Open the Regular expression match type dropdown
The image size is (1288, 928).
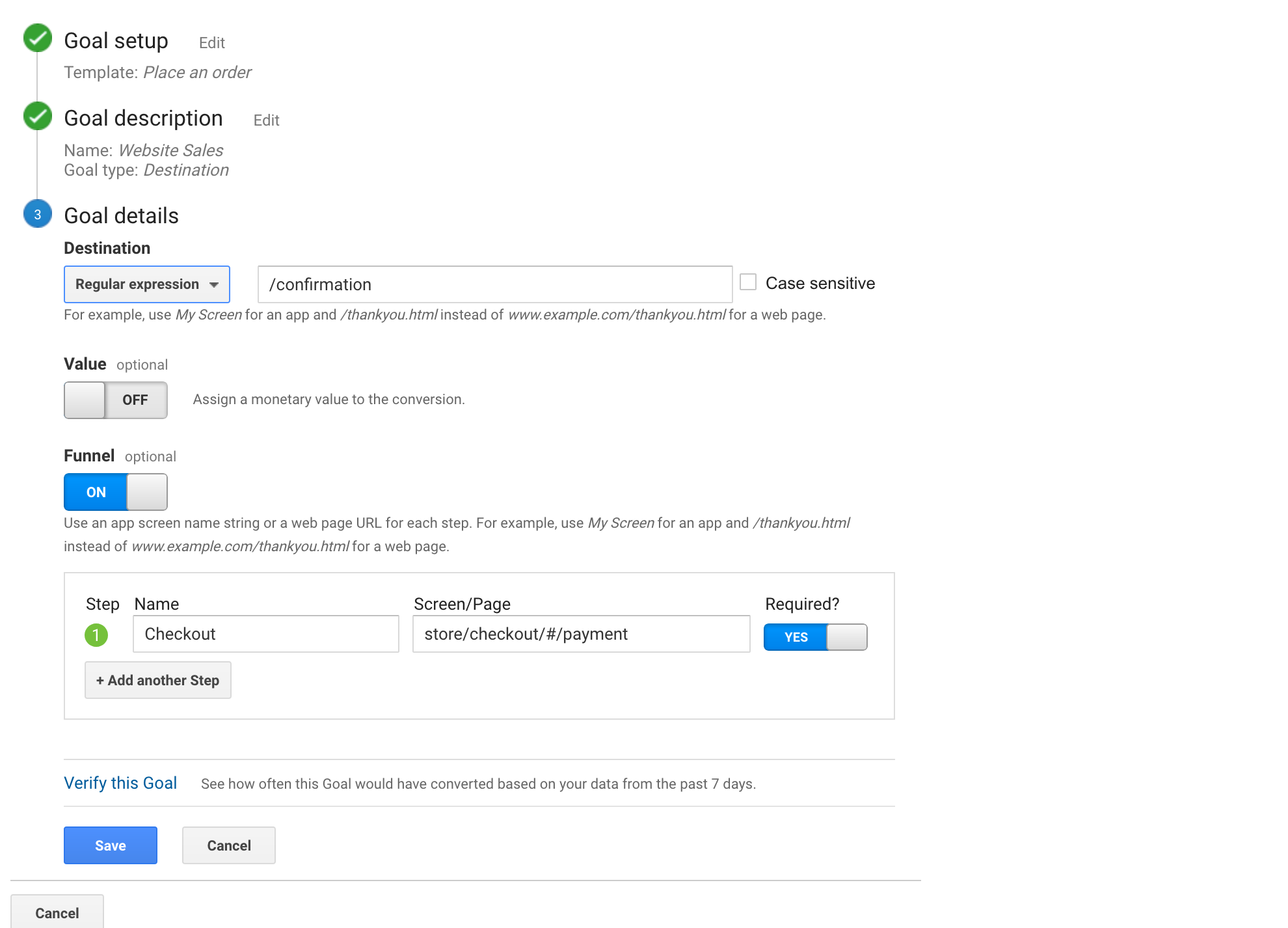146,284
